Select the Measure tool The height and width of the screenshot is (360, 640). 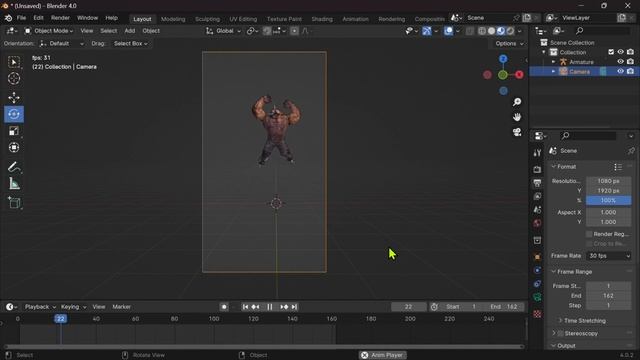(x=14, y=184)
